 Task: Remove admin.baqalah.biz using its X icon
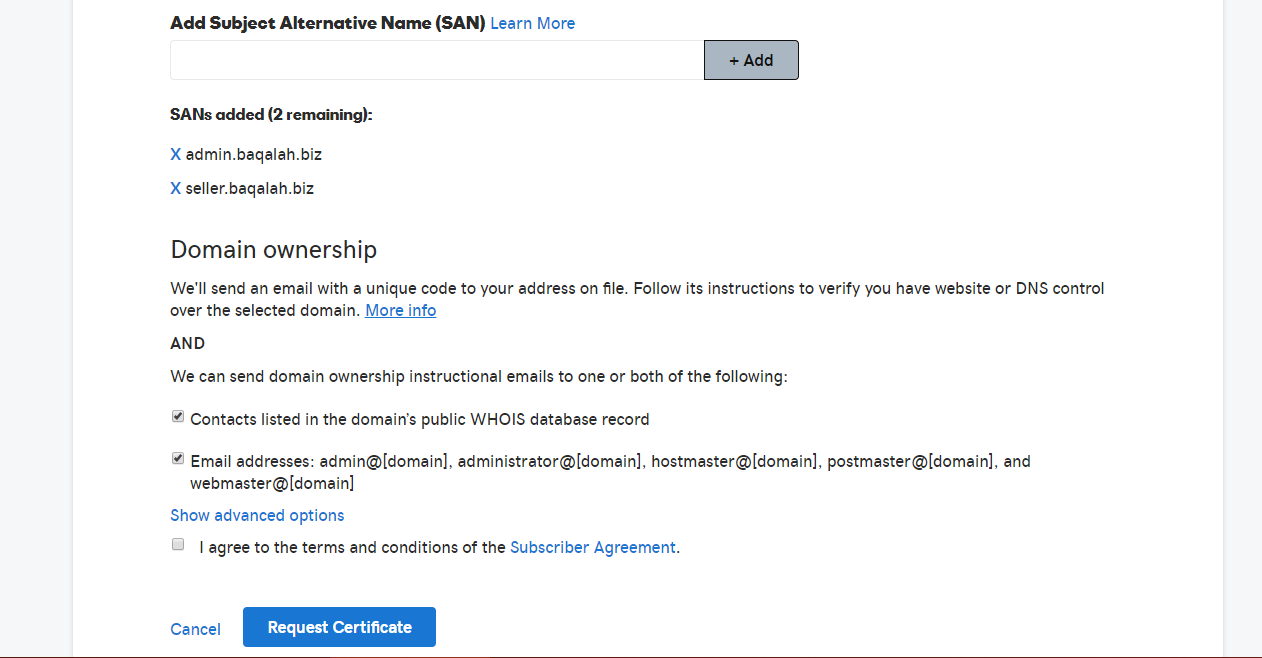pos(176,155)
